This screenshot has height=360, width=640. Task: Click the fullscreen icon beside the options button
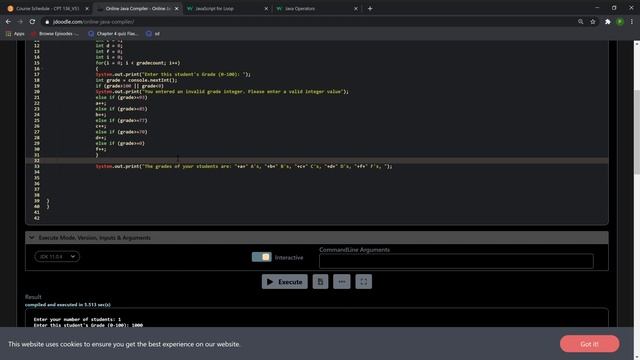coord(363,282)
